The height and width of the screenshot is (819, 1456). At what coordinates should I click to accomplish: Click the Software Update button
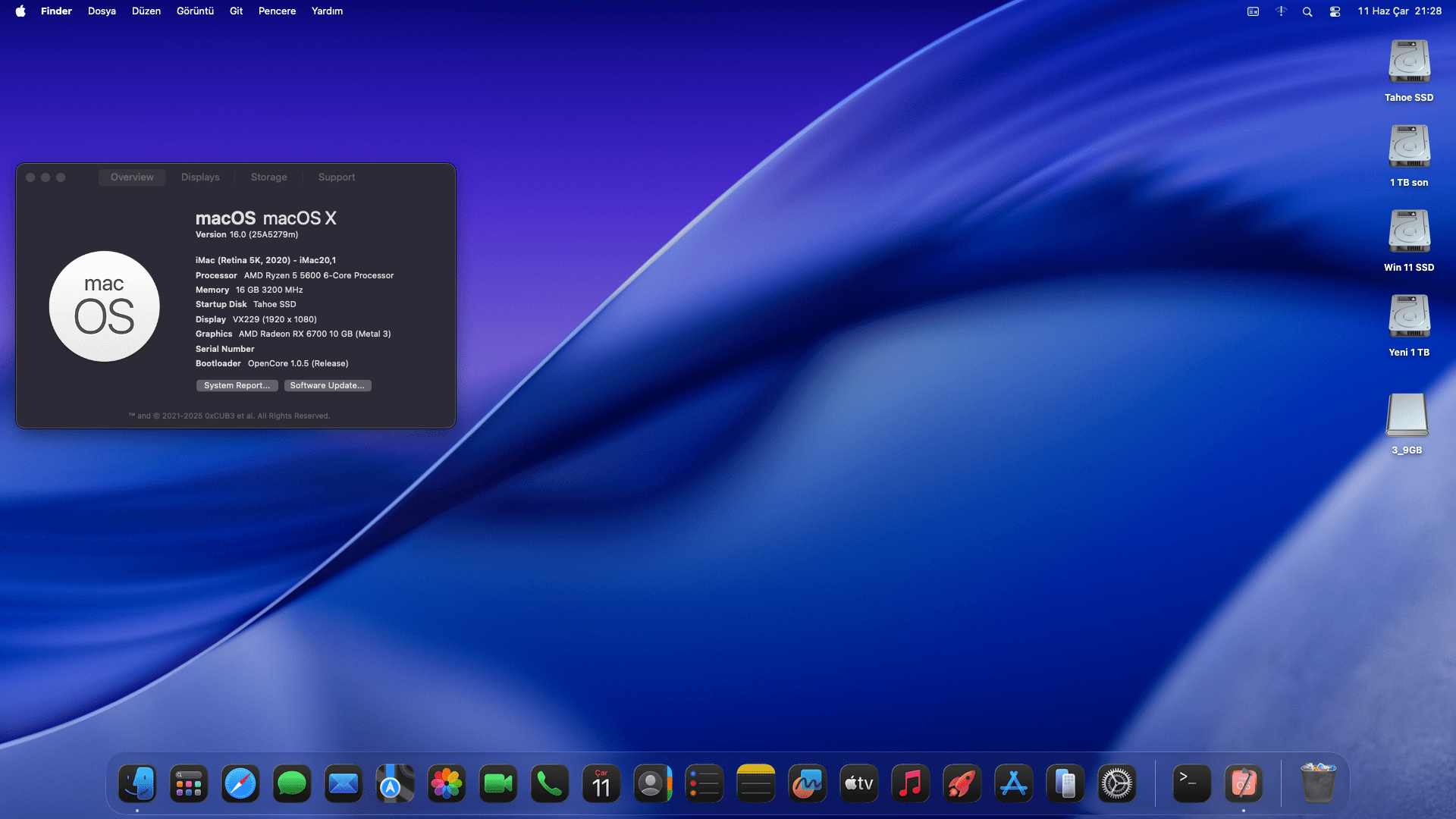(327, 386)
